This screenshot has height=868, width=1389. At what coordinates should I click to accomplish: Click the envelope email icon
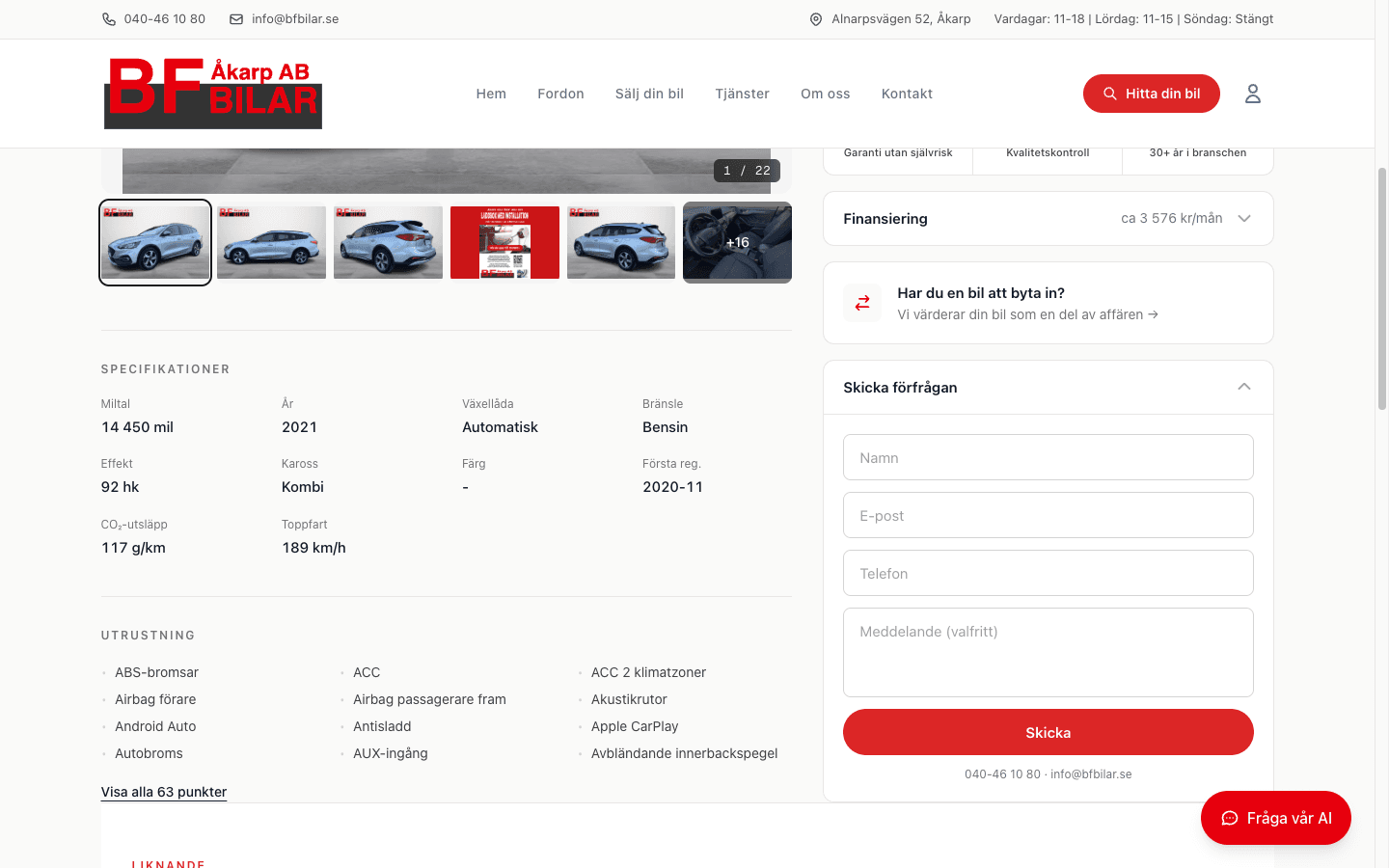(236, 19)
